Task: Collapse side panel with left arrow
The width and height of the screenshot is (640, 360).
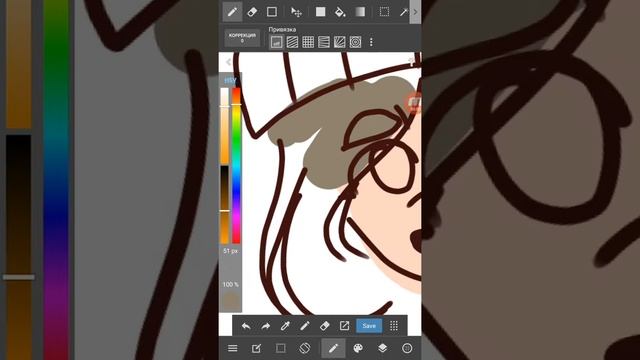Action: tap(228, 62)
